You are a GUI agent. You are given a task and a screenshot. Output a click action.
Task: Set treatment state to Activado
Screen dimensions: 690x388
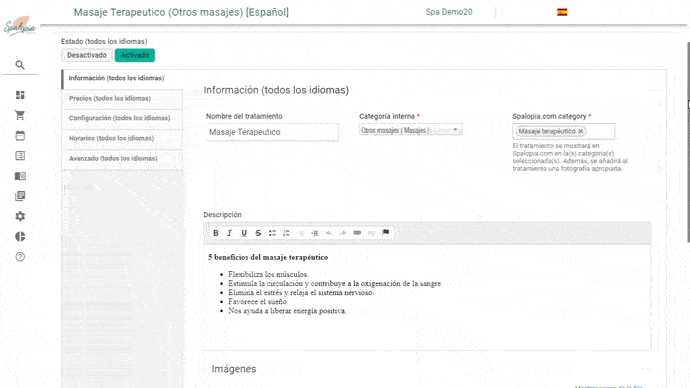point(135,55)
